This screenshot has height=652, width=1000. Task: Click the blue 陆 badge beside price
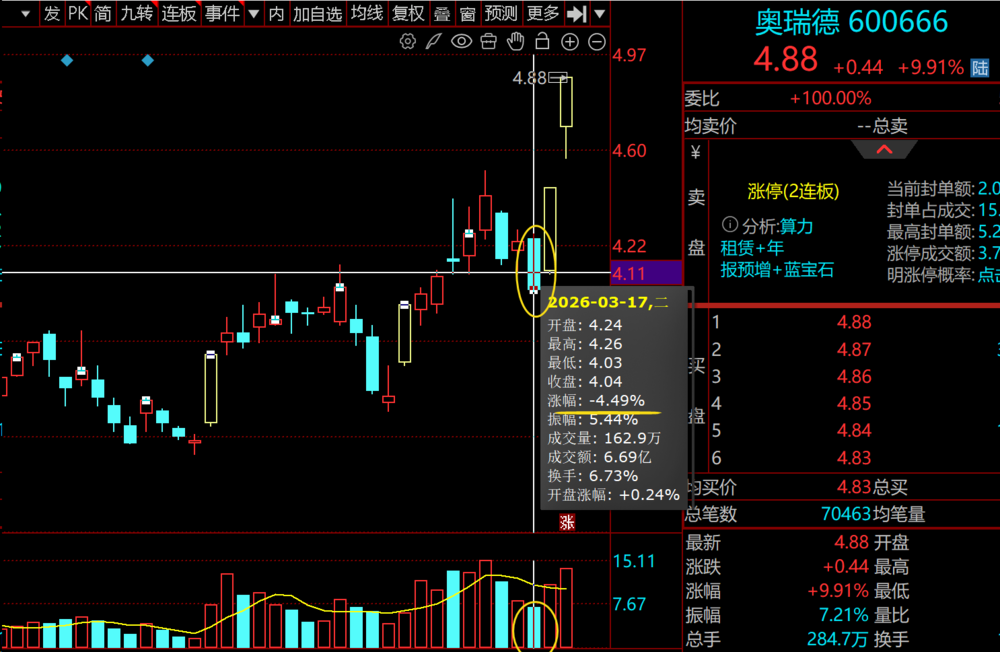tap(982, 68)
